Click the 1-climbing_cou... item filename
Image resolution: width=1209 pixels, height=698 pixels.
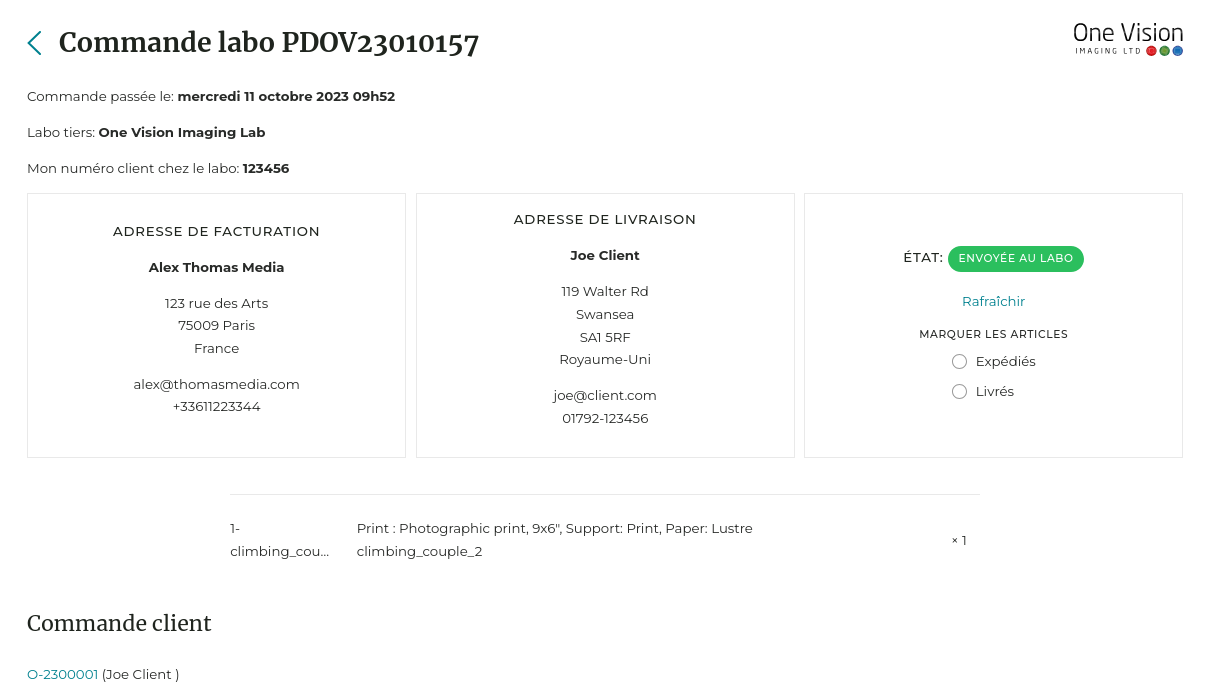coord(279,540)
